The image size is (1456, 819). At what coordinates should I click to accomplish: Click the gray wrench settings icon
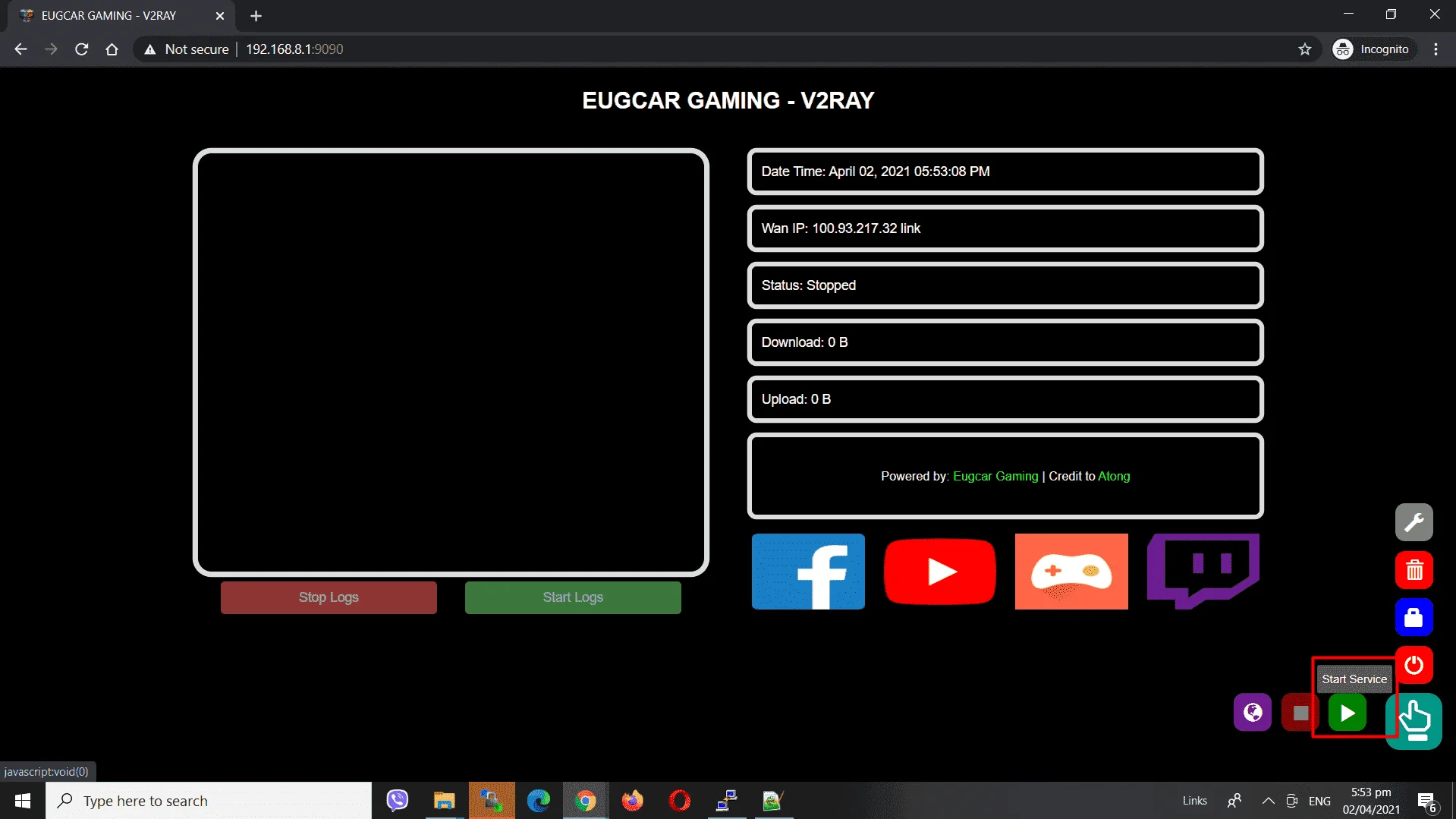pos(1414,522)
